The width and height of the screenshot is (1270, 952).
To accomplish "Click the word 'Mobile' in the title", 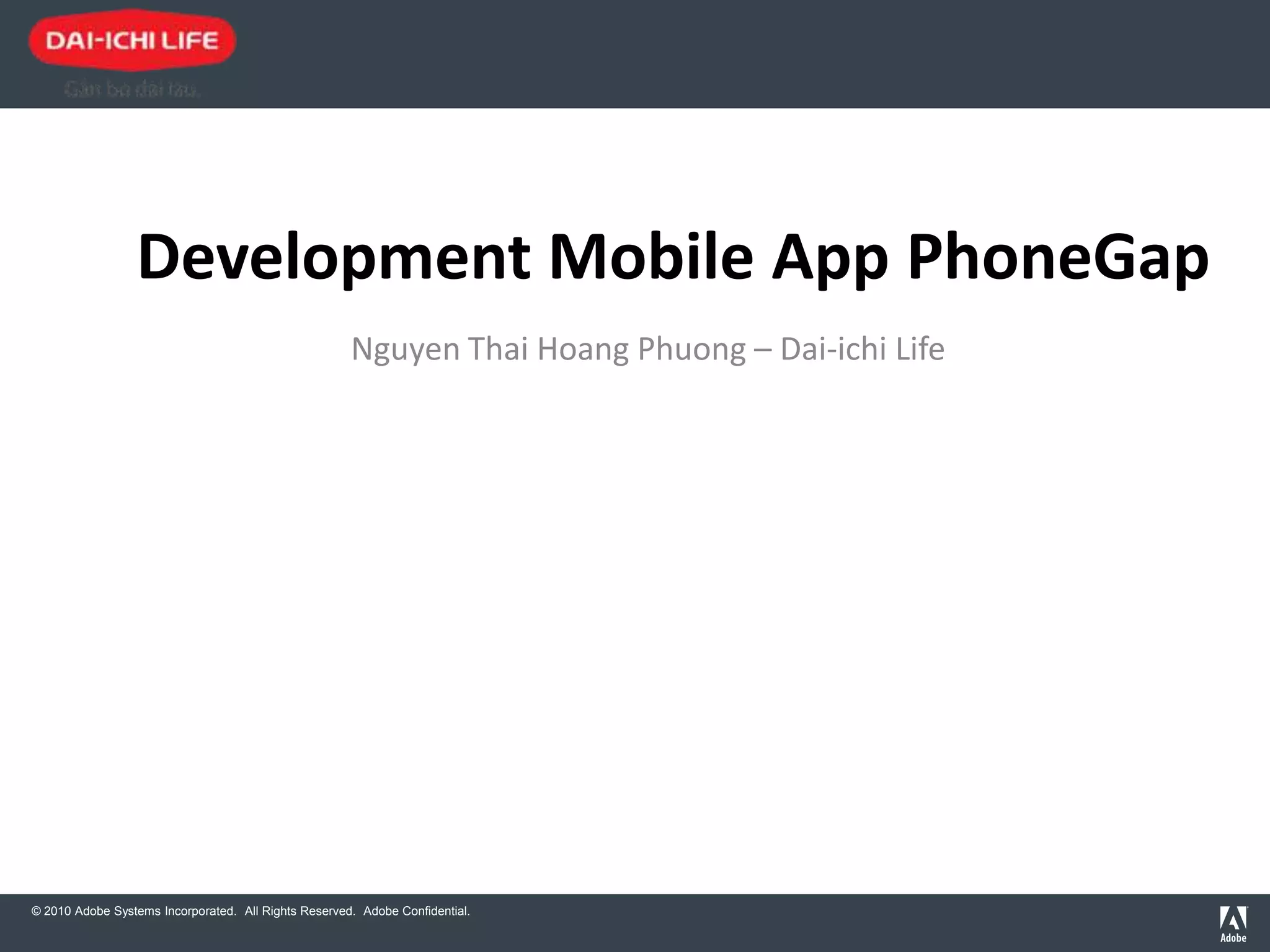I will tap(651, 257).
